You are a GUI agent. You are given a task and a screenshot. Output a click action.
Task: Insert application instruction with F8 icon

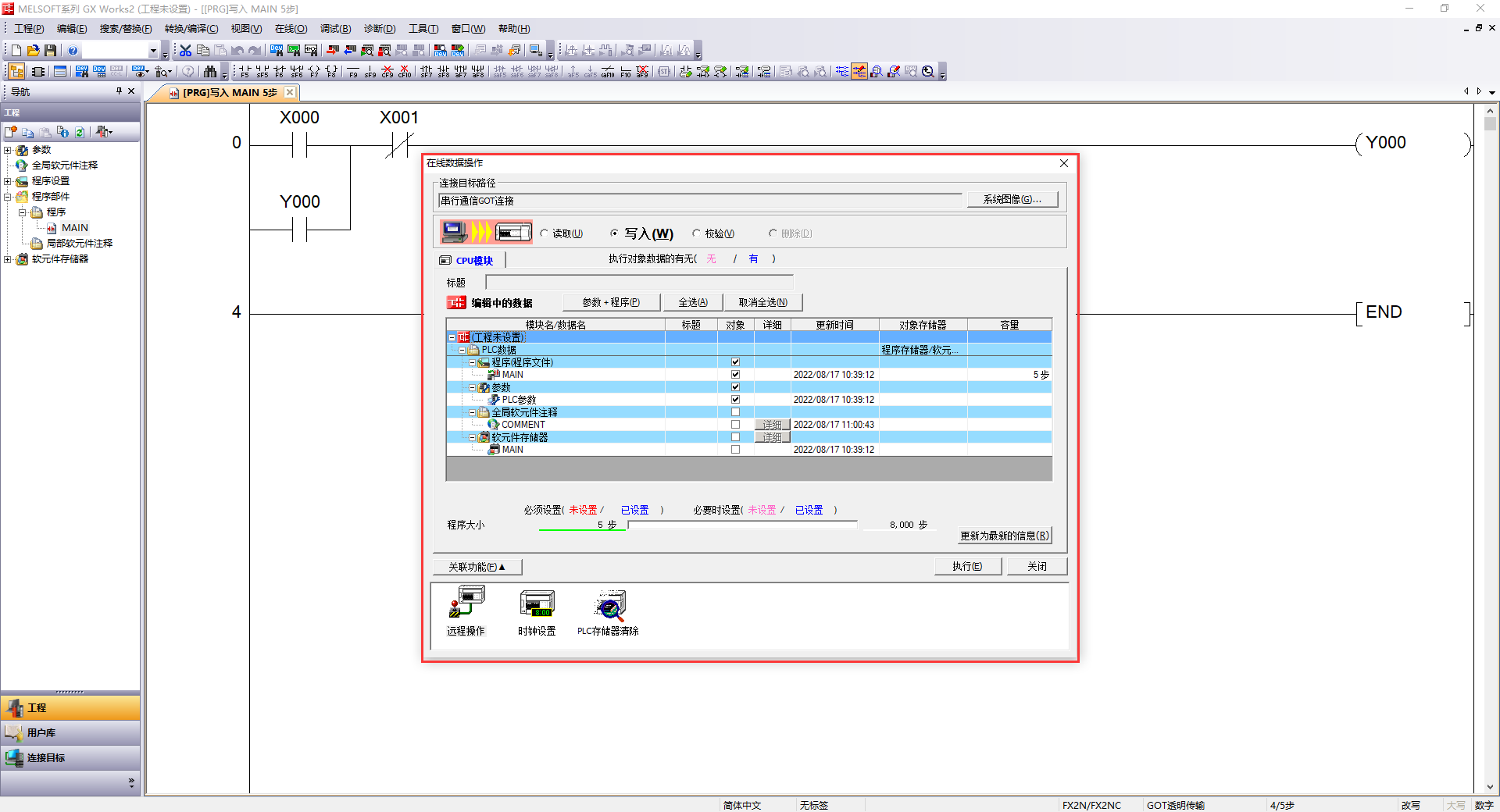tap(331, 72)
